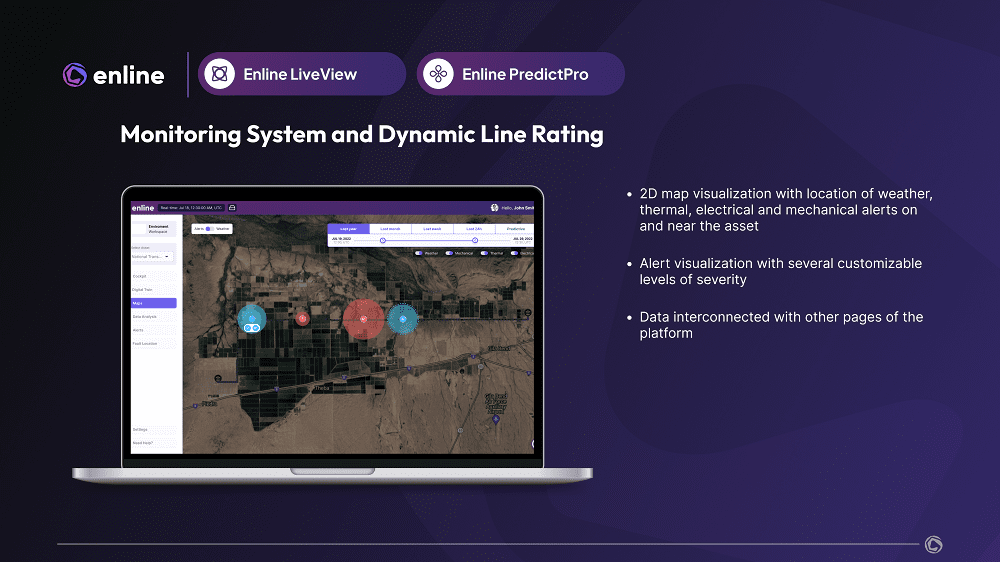The width and height of the screenshot is (1000, 562).
Task: Toggle the Mechanical alerts layer switch
Action: pyautogui.click(x=449, y=253)
